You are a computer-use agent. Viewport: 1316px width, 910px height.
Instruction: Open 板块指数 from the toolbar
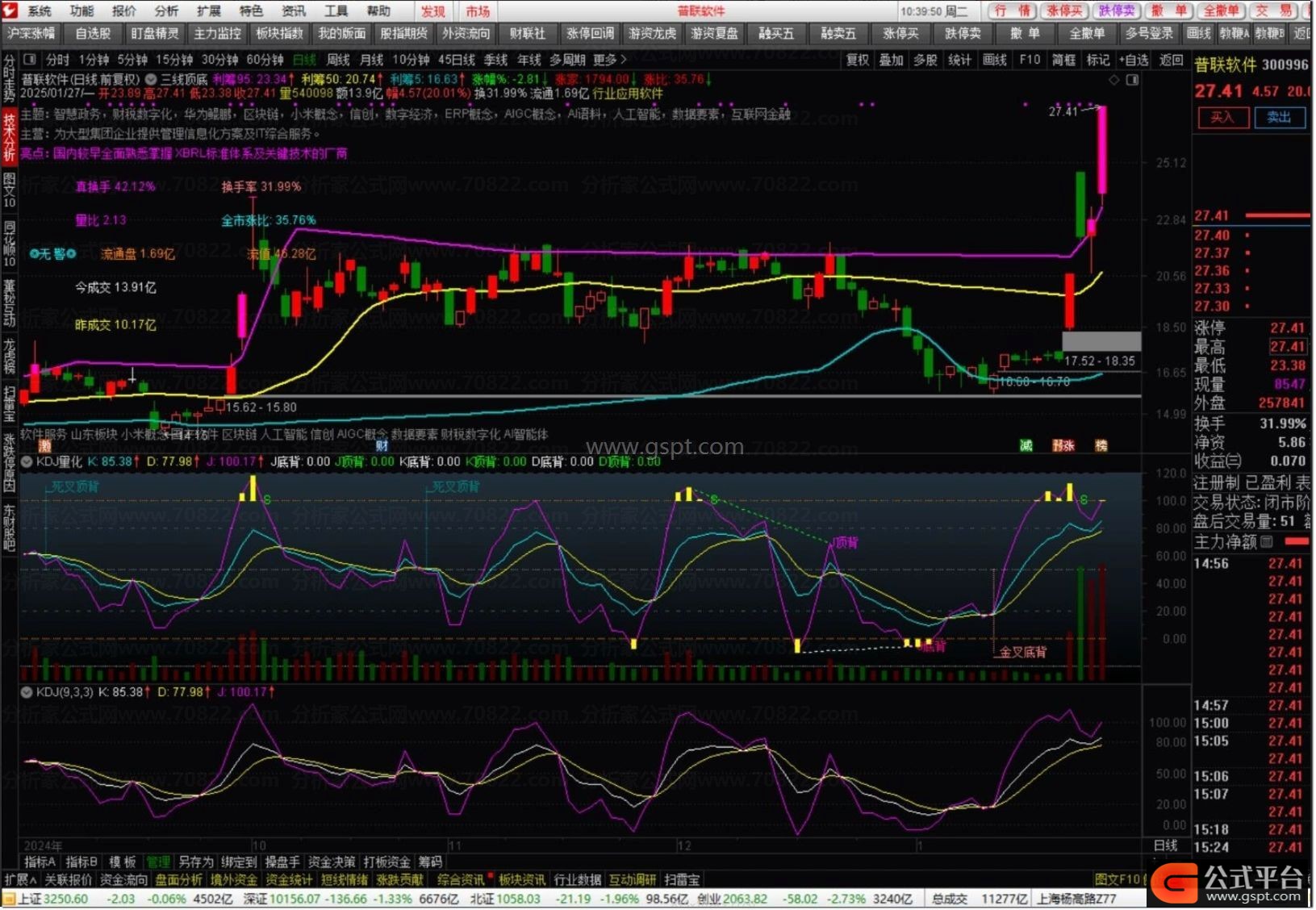[x=279, y=33]
